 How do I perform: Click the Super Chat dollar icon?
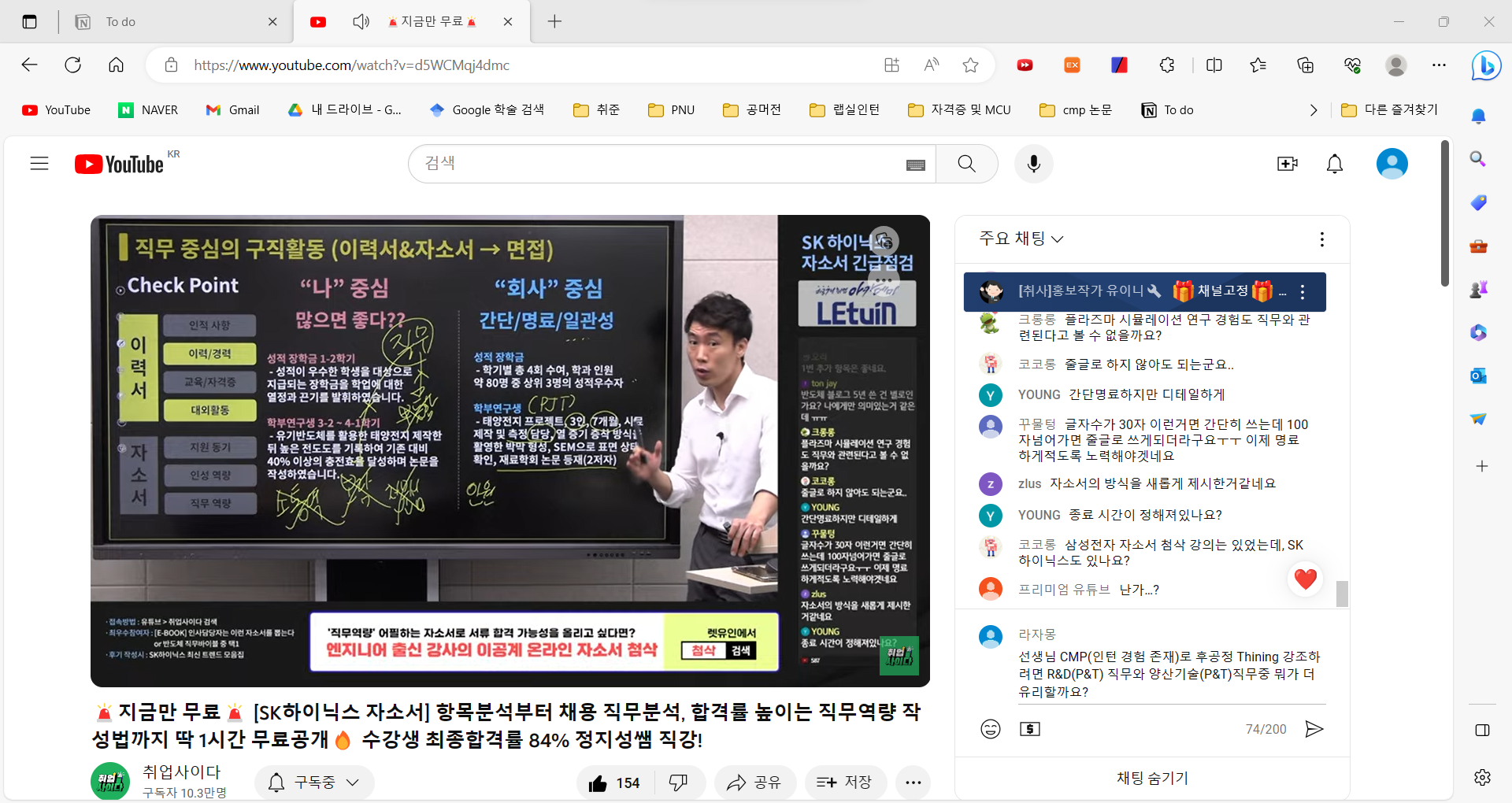pyautogui.click(x=1030, y=729)
